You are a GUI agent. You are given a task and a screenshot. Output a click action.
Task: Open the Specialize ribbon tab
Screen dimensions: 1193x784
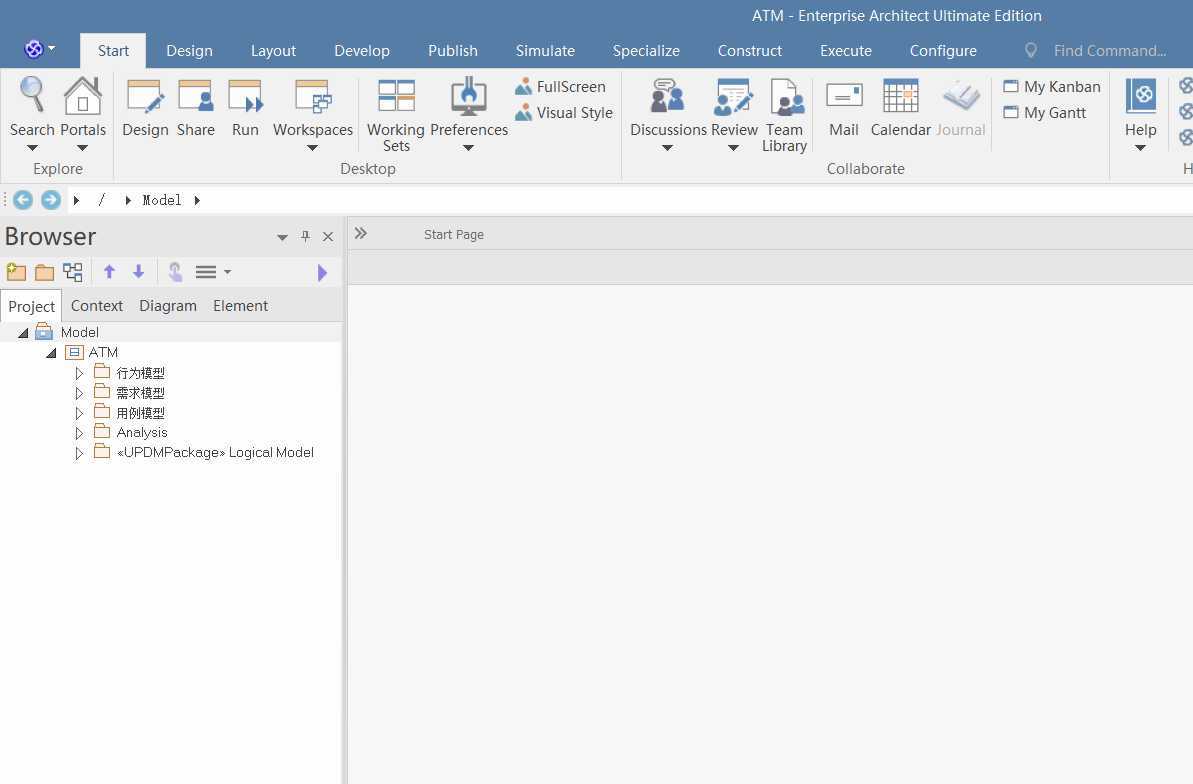coord(646,51)
